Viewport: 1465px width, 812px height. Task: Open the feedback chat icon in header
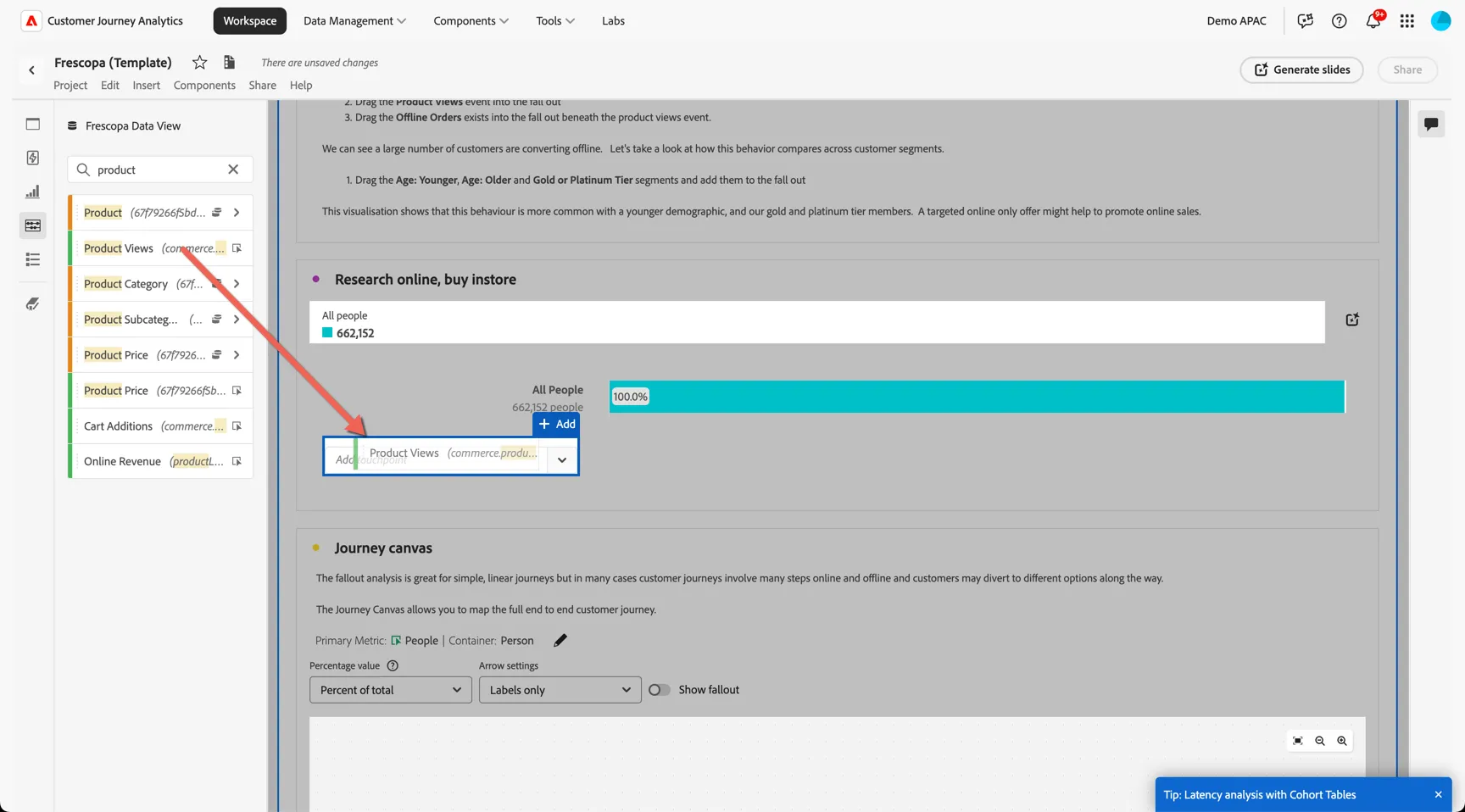pos(1306,21)
